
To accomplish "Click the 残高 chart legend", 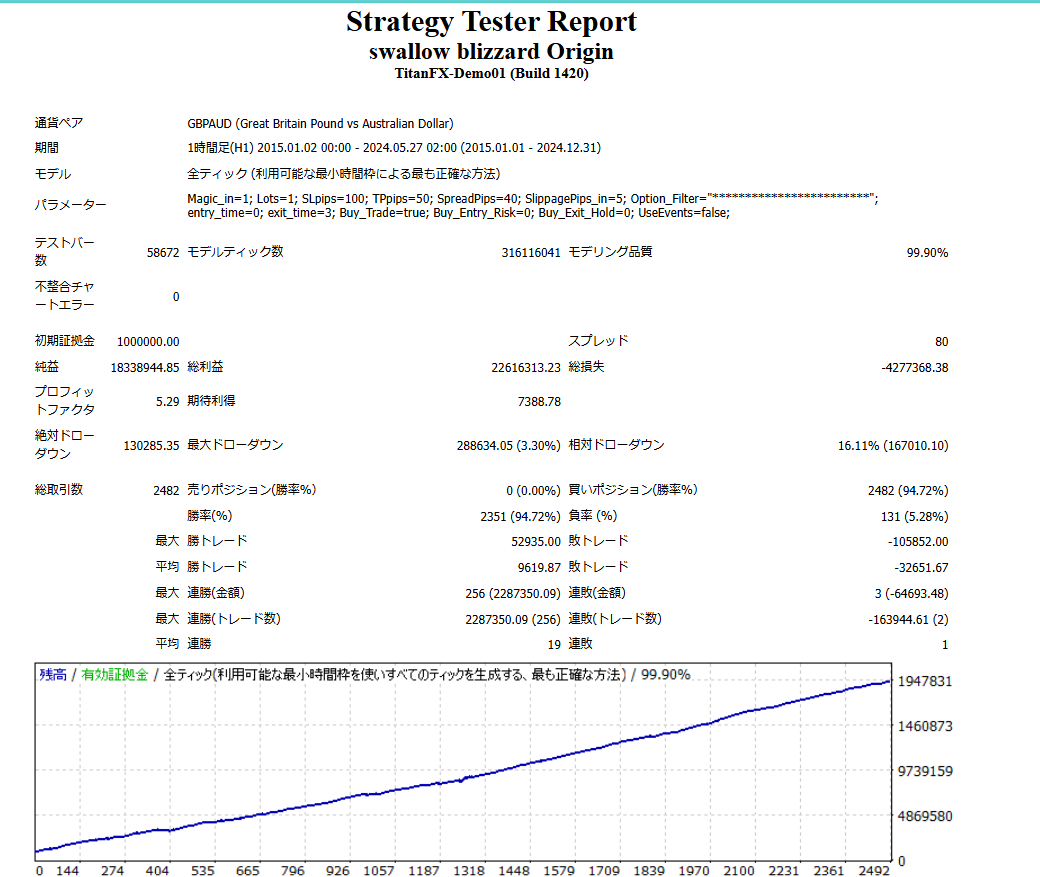I will coord(53,675).
